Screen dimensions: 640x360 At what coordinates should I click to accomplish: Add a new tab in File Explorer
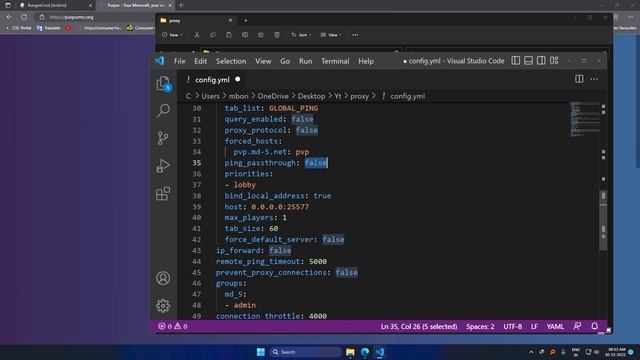(246, 20)
